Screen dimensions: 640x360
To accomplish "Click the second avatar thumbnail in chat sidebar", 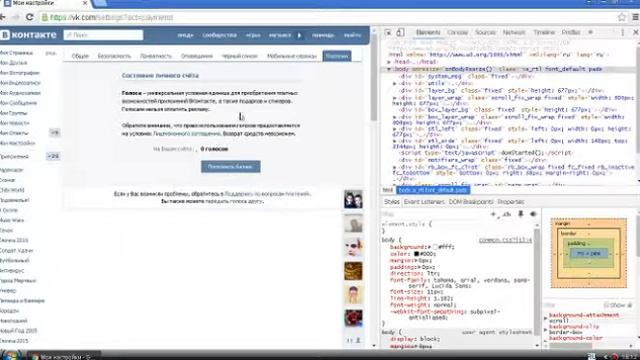I will (x=353, y=223).
